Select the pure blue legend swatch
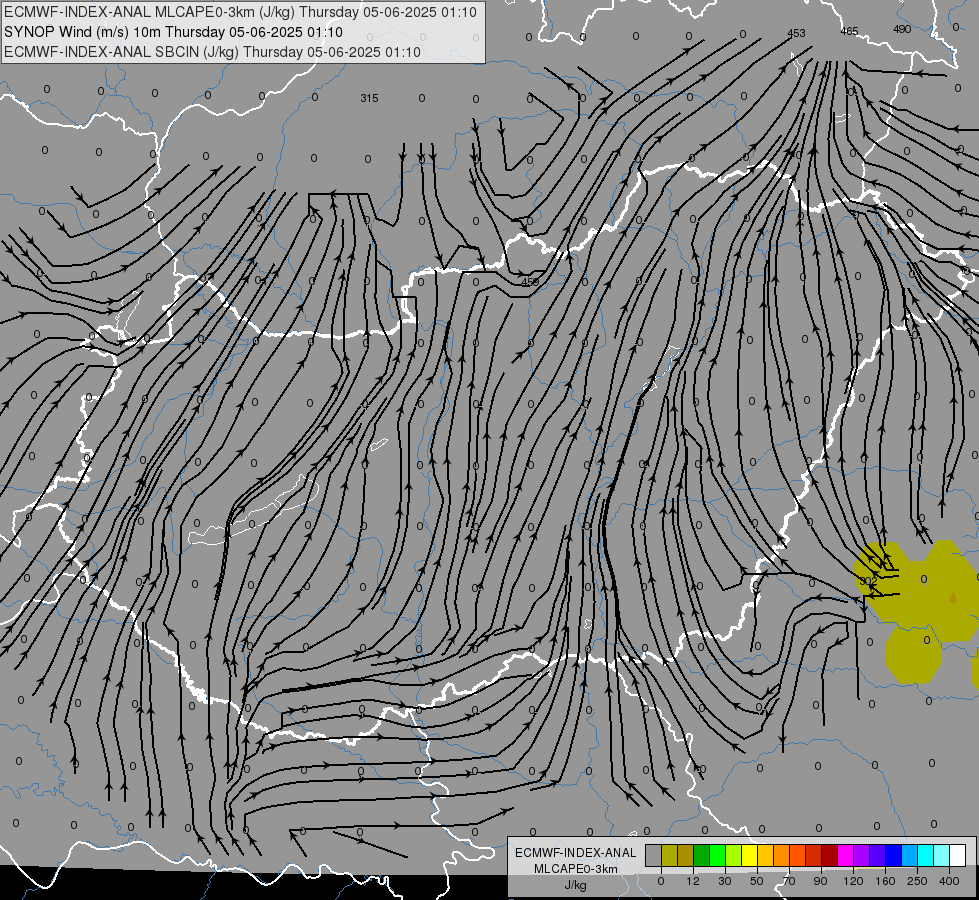 [893, 855]
